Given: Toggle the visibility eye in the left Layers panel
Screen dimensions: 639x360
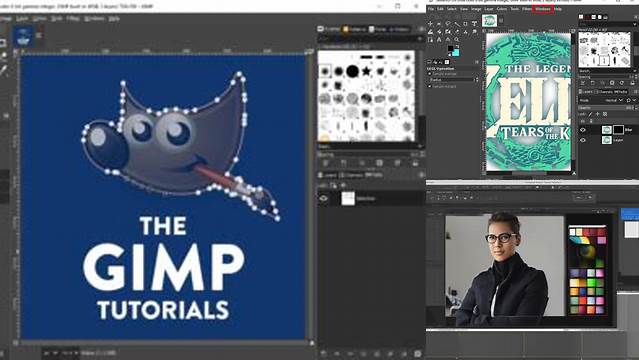Looking at the screenshot, I should click(x=324, y=199).
